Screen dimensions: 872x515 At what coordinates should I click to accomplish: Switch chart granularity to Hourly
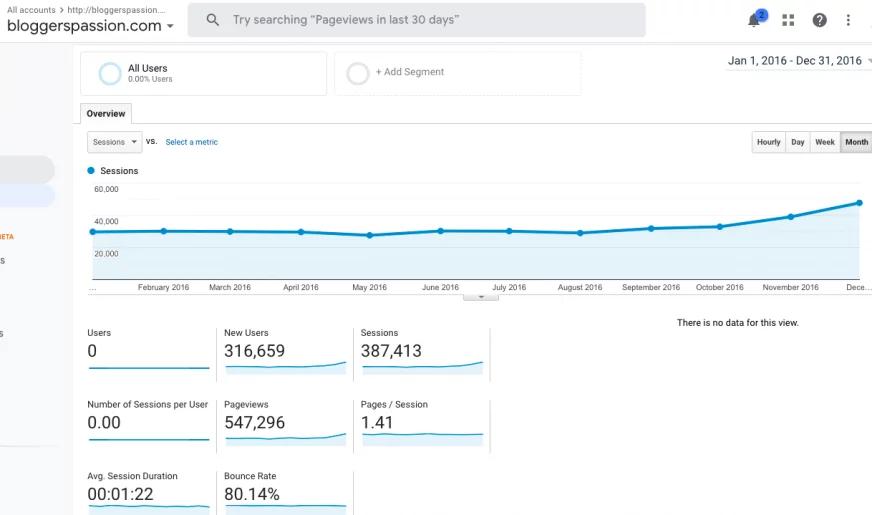[768, 142]
